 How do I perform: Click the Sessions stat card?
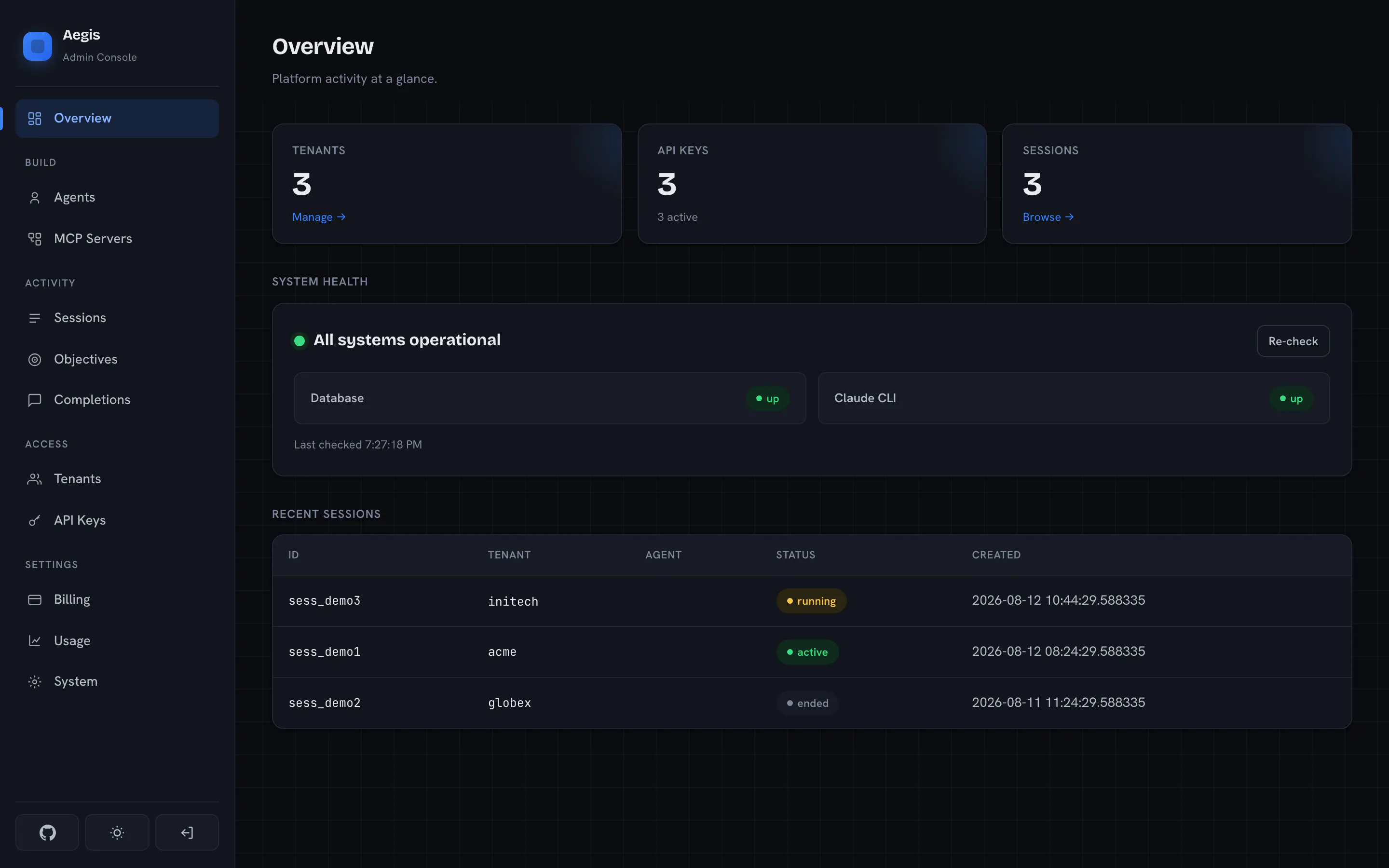pyautogui.click(x=1177, y=184)
